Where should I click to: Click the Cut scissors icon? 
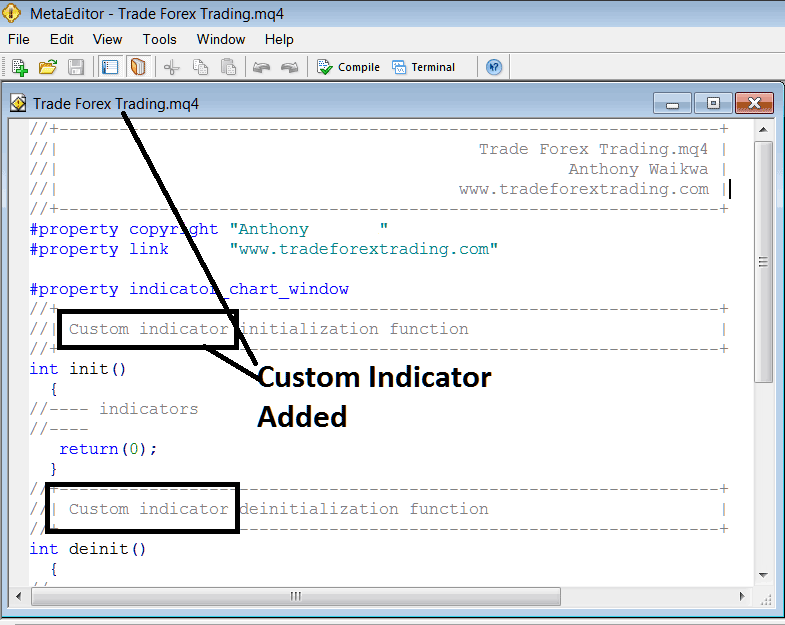click(171, 67)
